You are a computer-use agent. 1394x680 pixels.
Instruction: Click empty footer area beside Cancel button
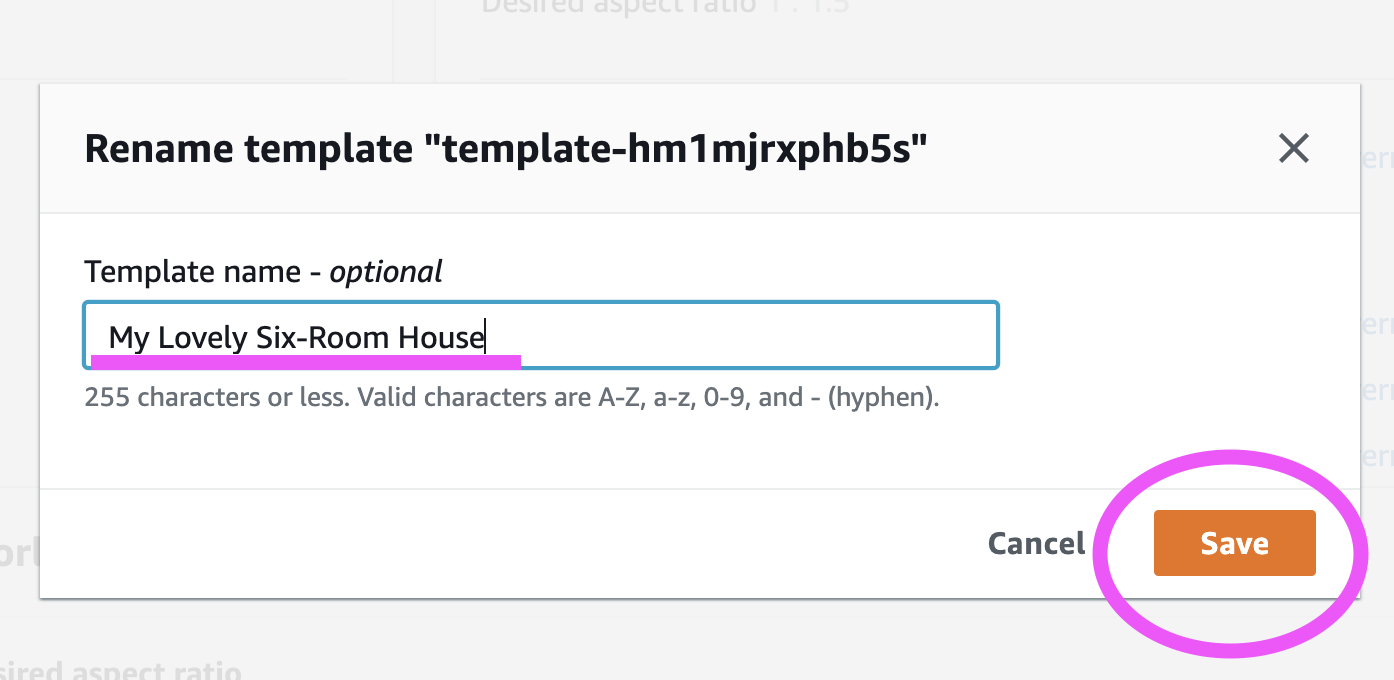click(x=500, y=543)
